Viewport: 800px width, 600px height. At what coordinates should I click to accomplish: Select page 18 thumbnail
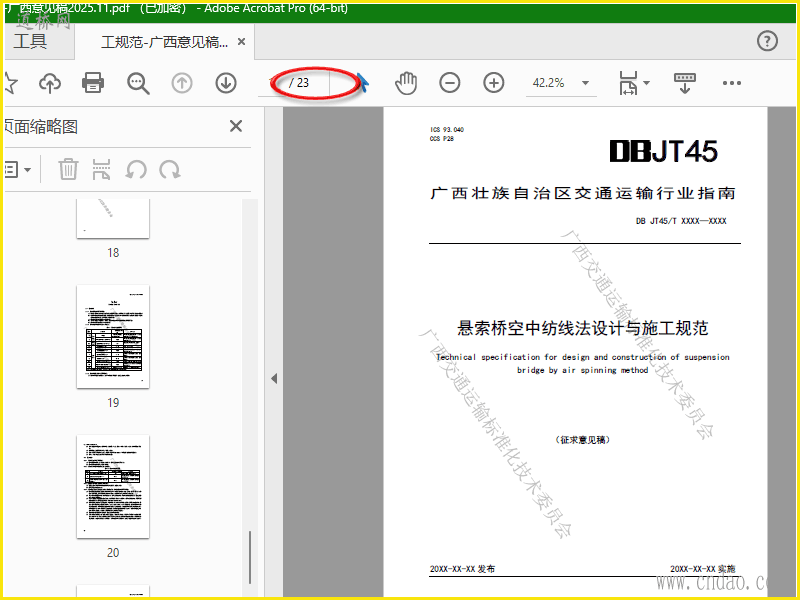click(113, 218)
